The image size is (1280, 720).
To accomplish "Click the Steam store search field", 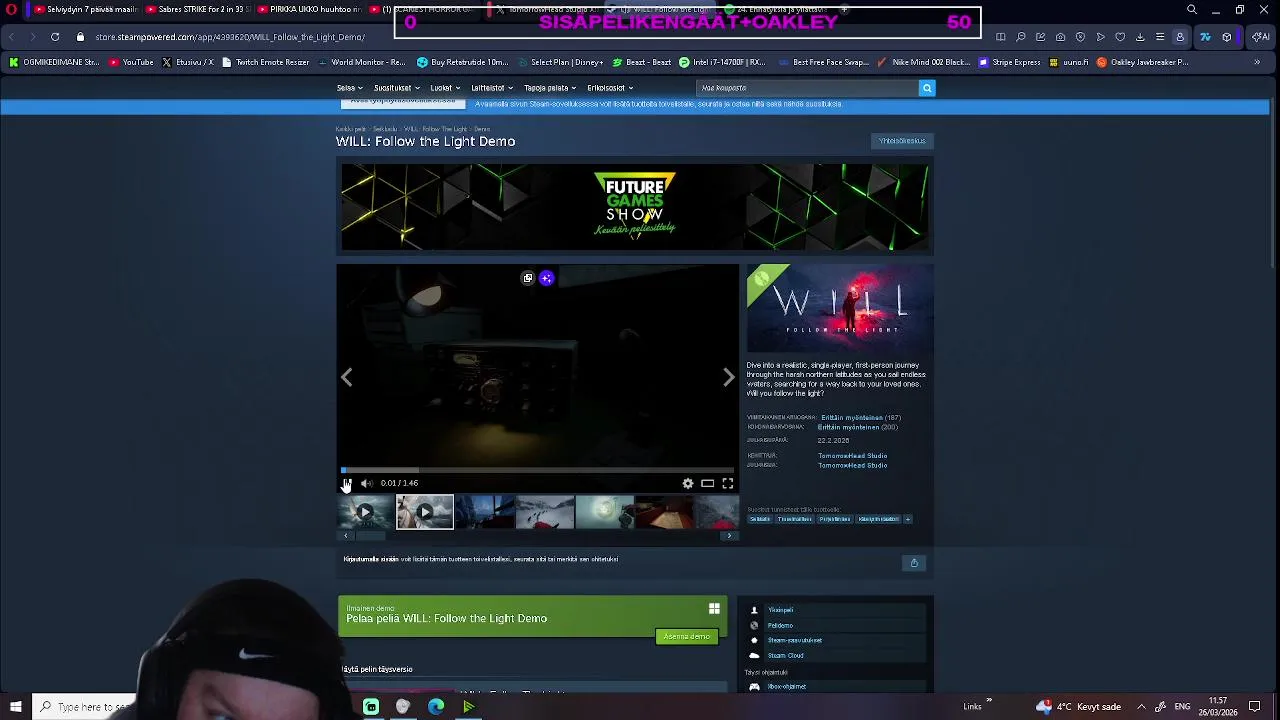I will [x=808, y=88].
